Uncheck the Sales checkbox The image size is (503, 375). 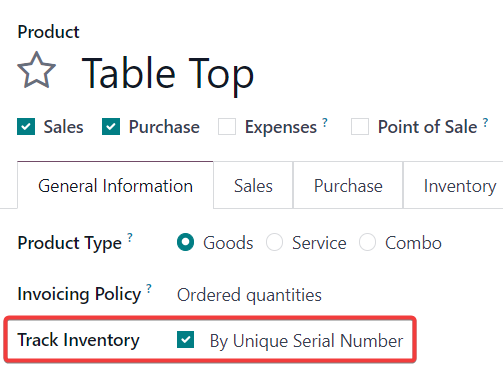[26, 127]
